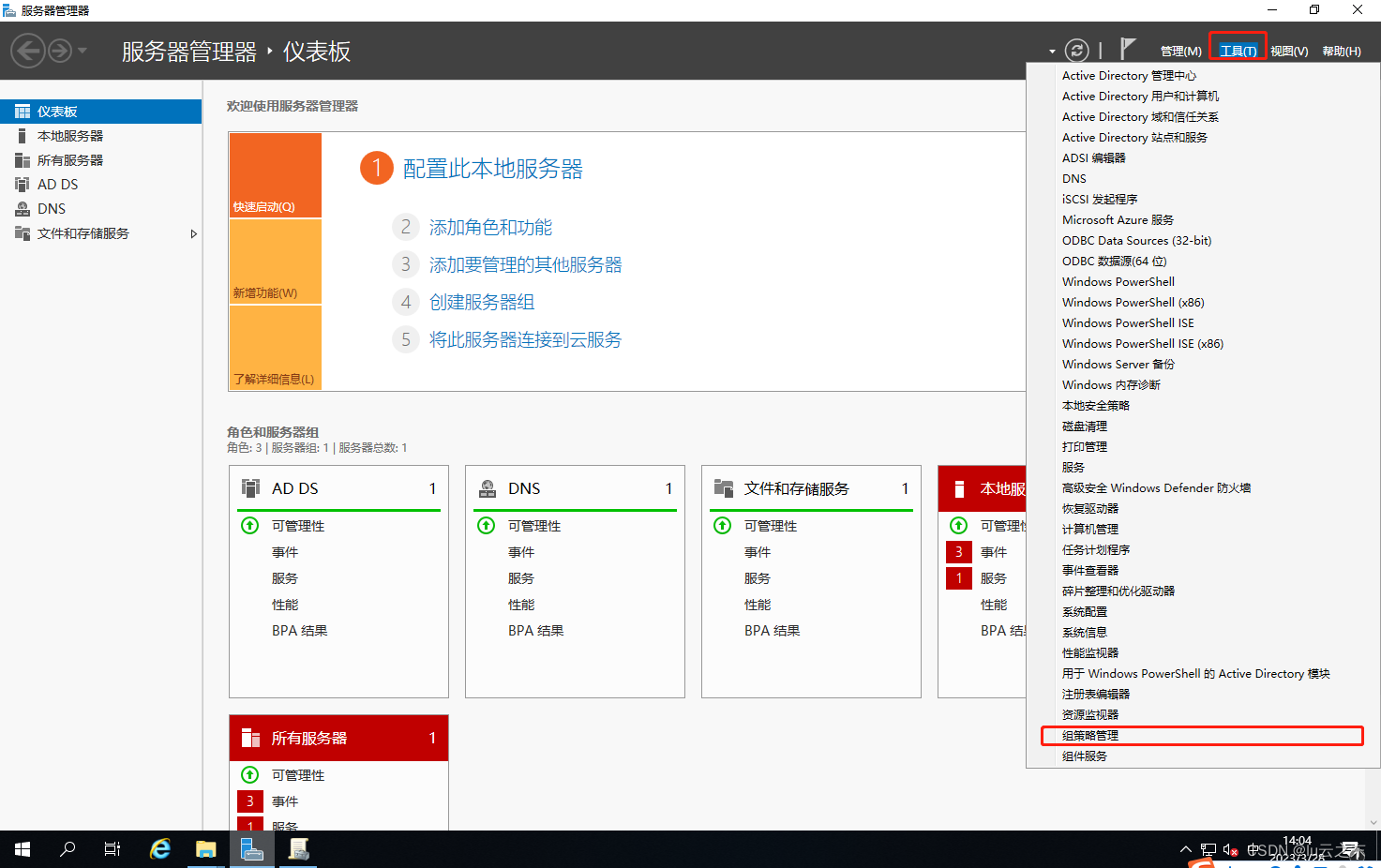Select AD DS in the left sidebar
This screenshot has width=1381, height=868.
pyautogui.click(x=56, y=184)
